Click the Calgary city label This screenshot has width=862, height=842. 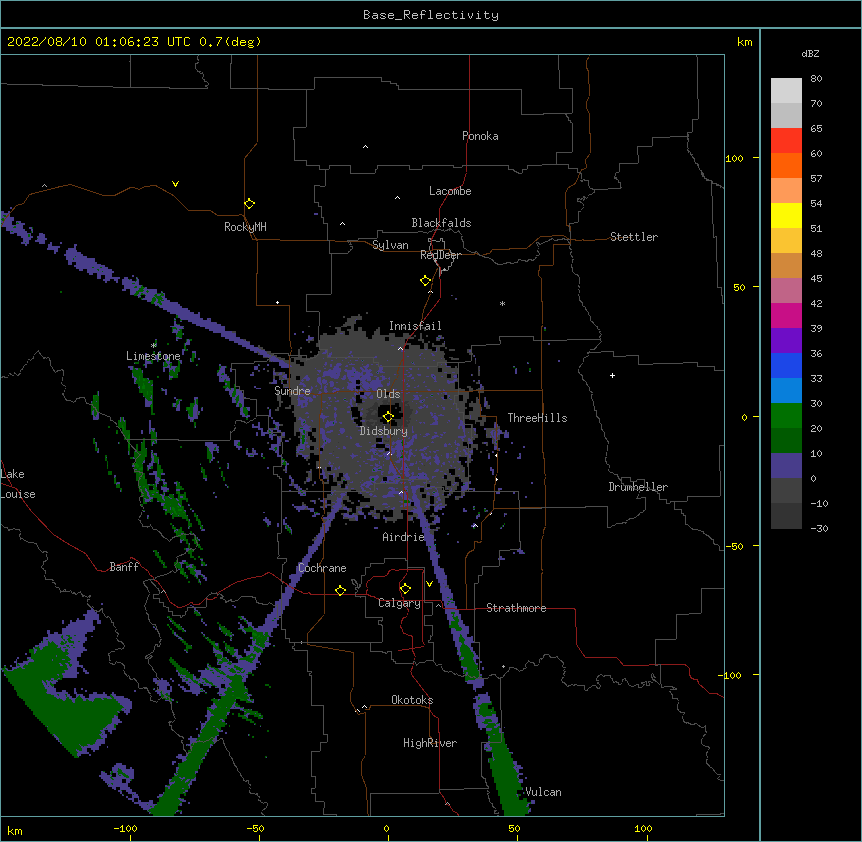point(399,603)
